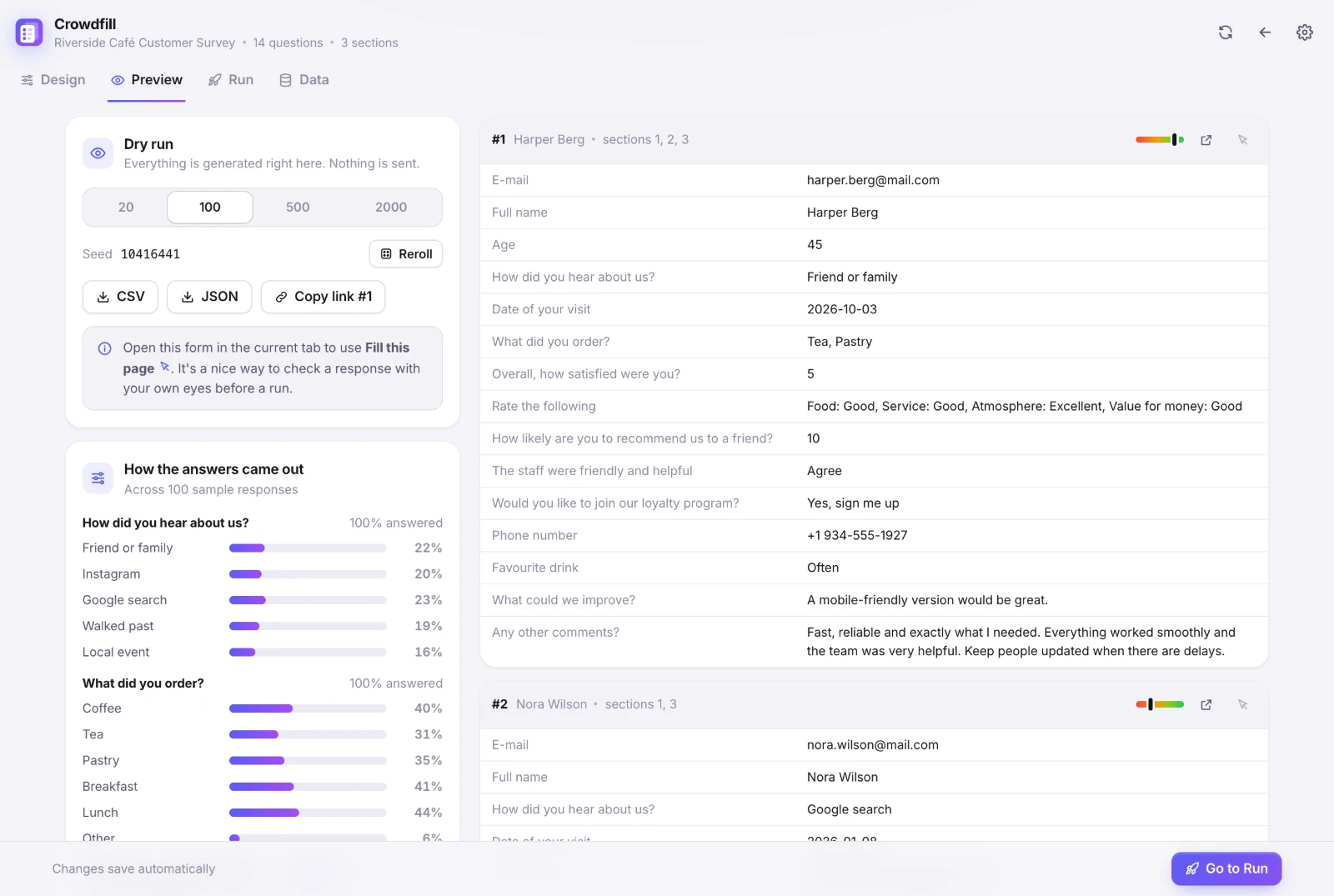Screen dimensions: 1334x896
Task: Download responses as JSON
Action: [209, 297]
